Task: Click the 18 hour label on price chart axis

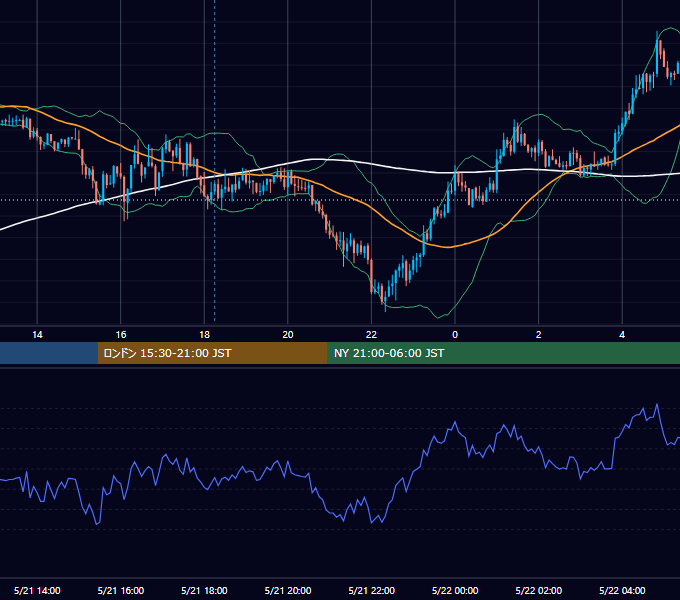Action: (x=204, y=335)
